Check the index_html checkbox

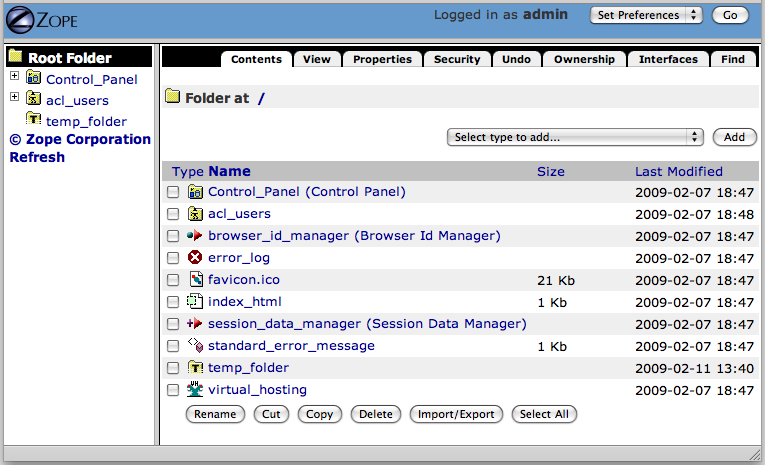click(x=173, y=302)
